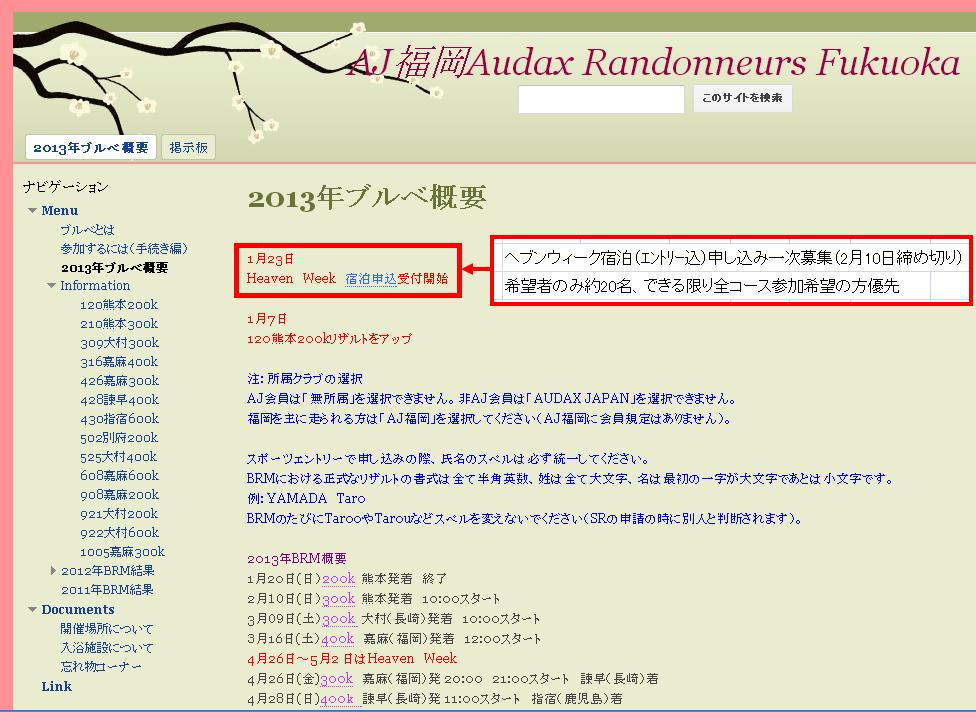This screenshot has height=712, width=976.
Task: Expand the 2012年BRM結果 tree arrow
Action: point(53,570)
